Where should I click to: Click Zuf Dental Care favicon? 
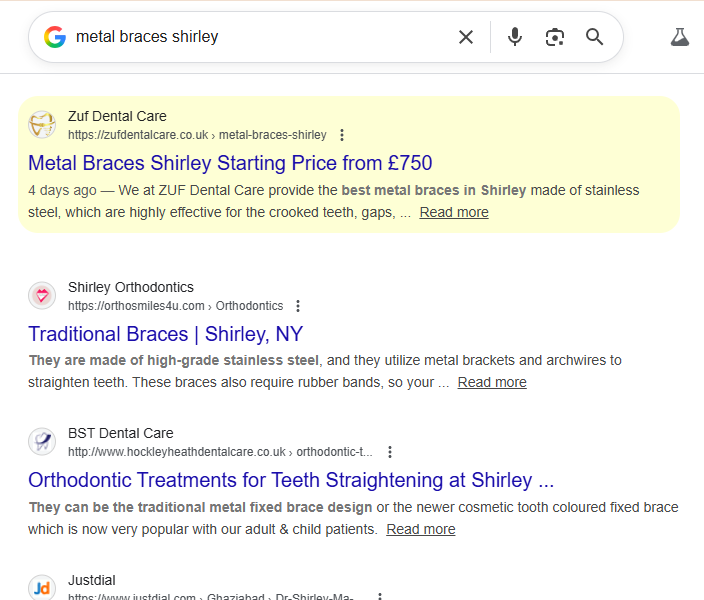(42, 125)
